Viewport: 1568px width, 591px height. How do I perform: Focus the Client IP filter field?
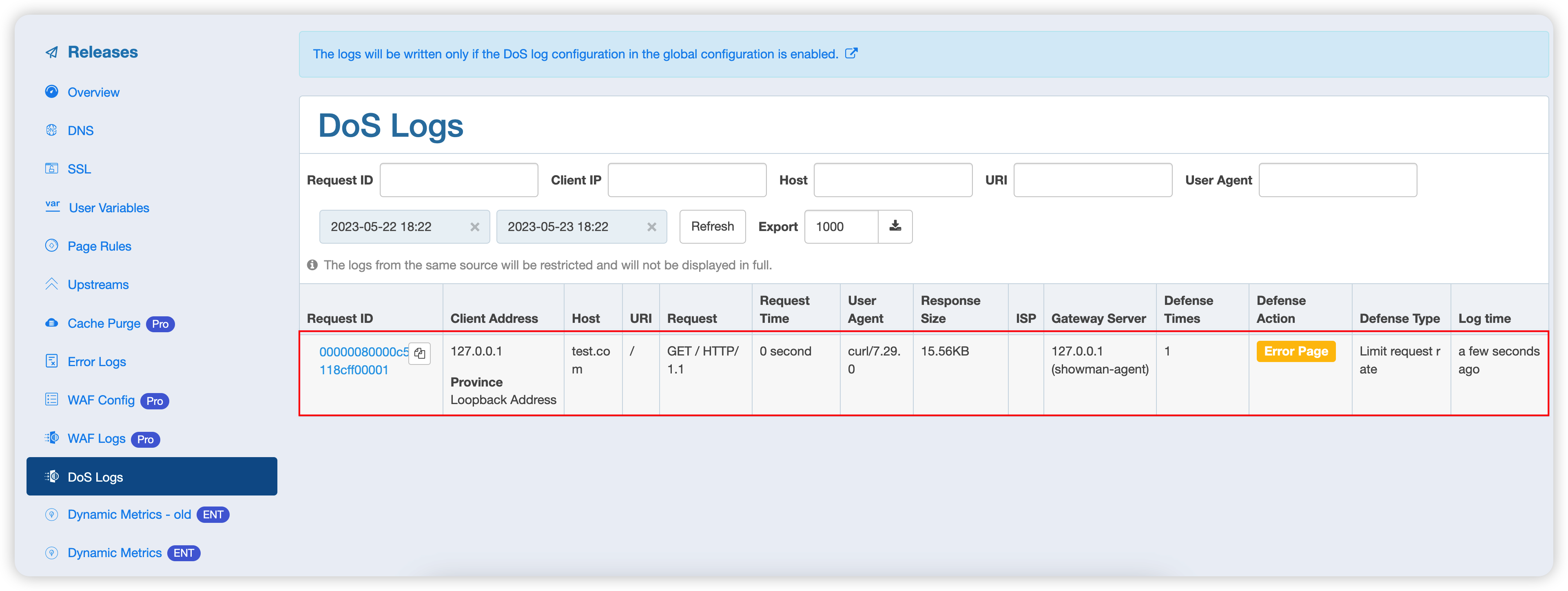point(687,180)
